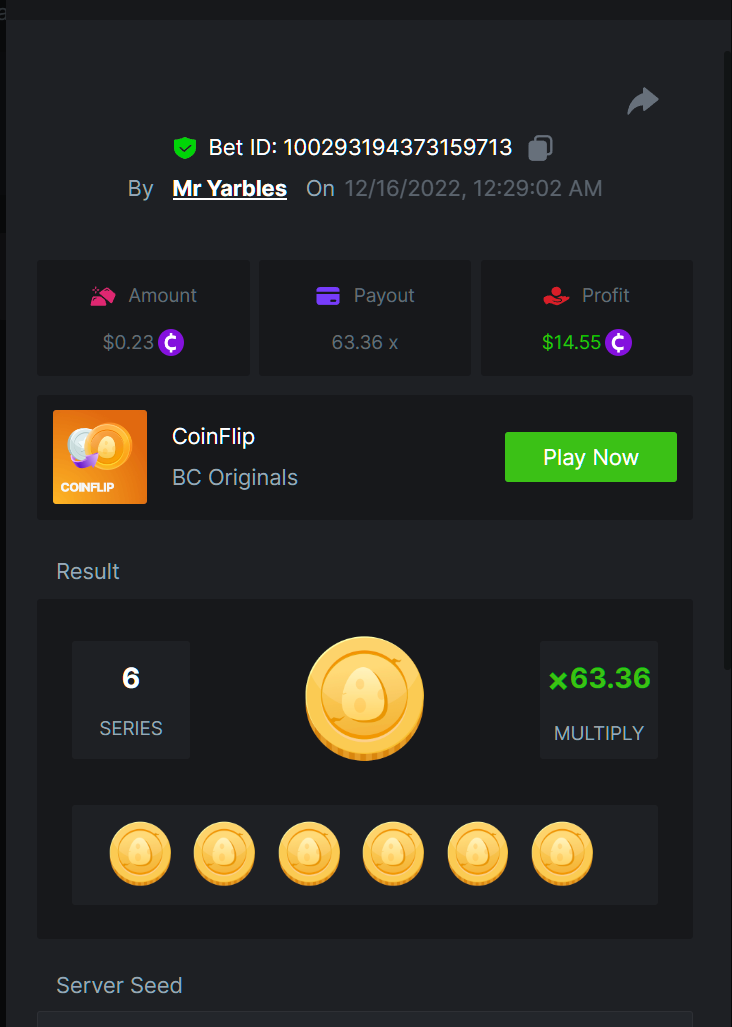Open Mr Yarbles profile link
This screenshot has width=732, height=1027.
230,189
